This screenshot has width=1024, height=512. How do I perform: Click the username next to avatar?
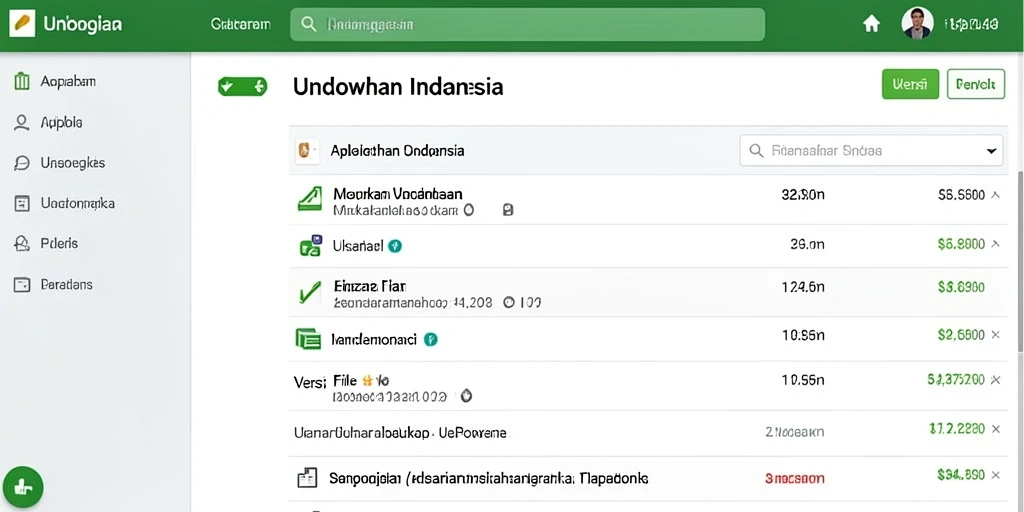(x=971, y=25)
